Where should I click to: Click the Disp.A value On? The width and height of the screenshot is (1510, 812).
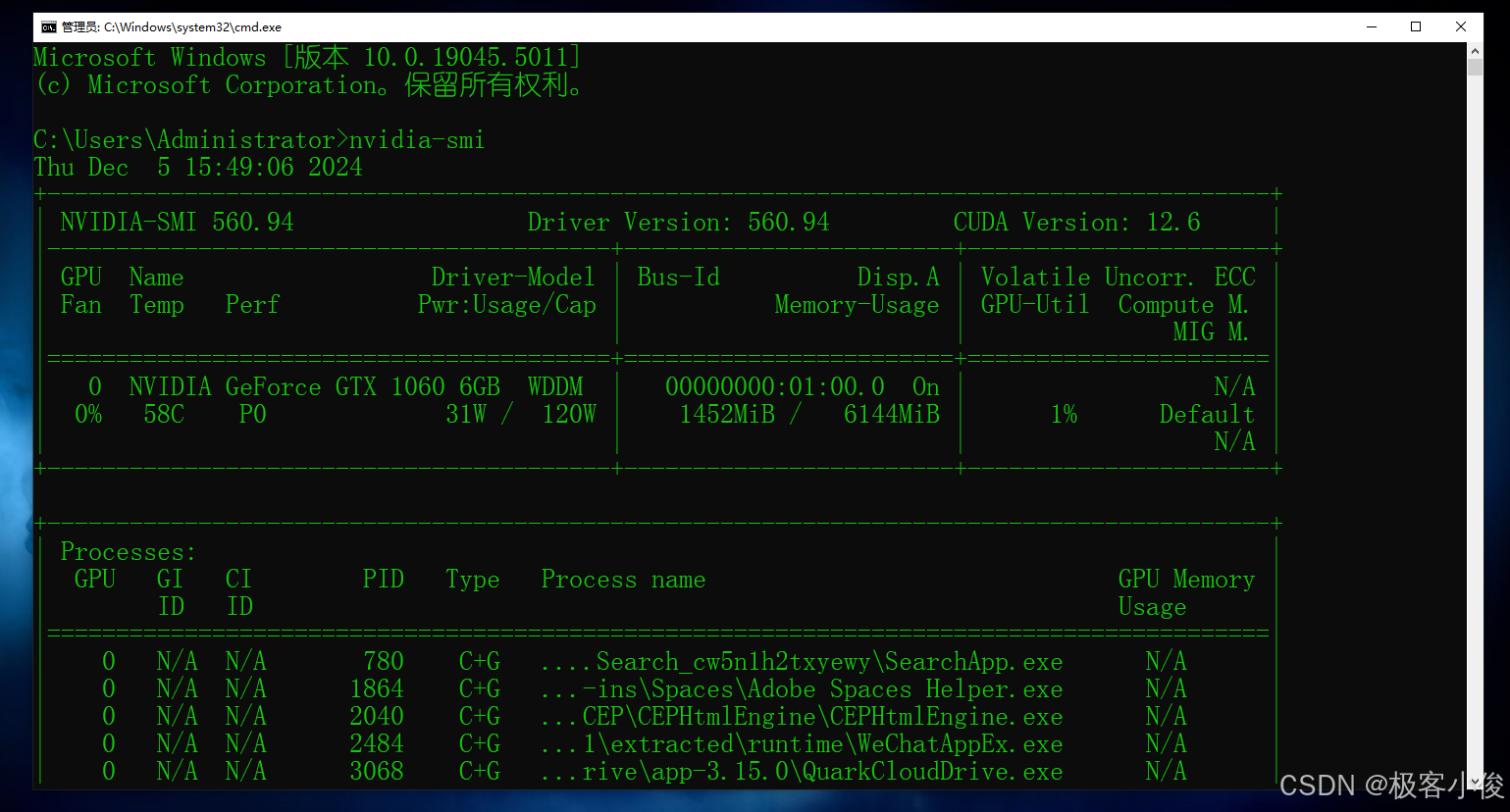[926, 387]
